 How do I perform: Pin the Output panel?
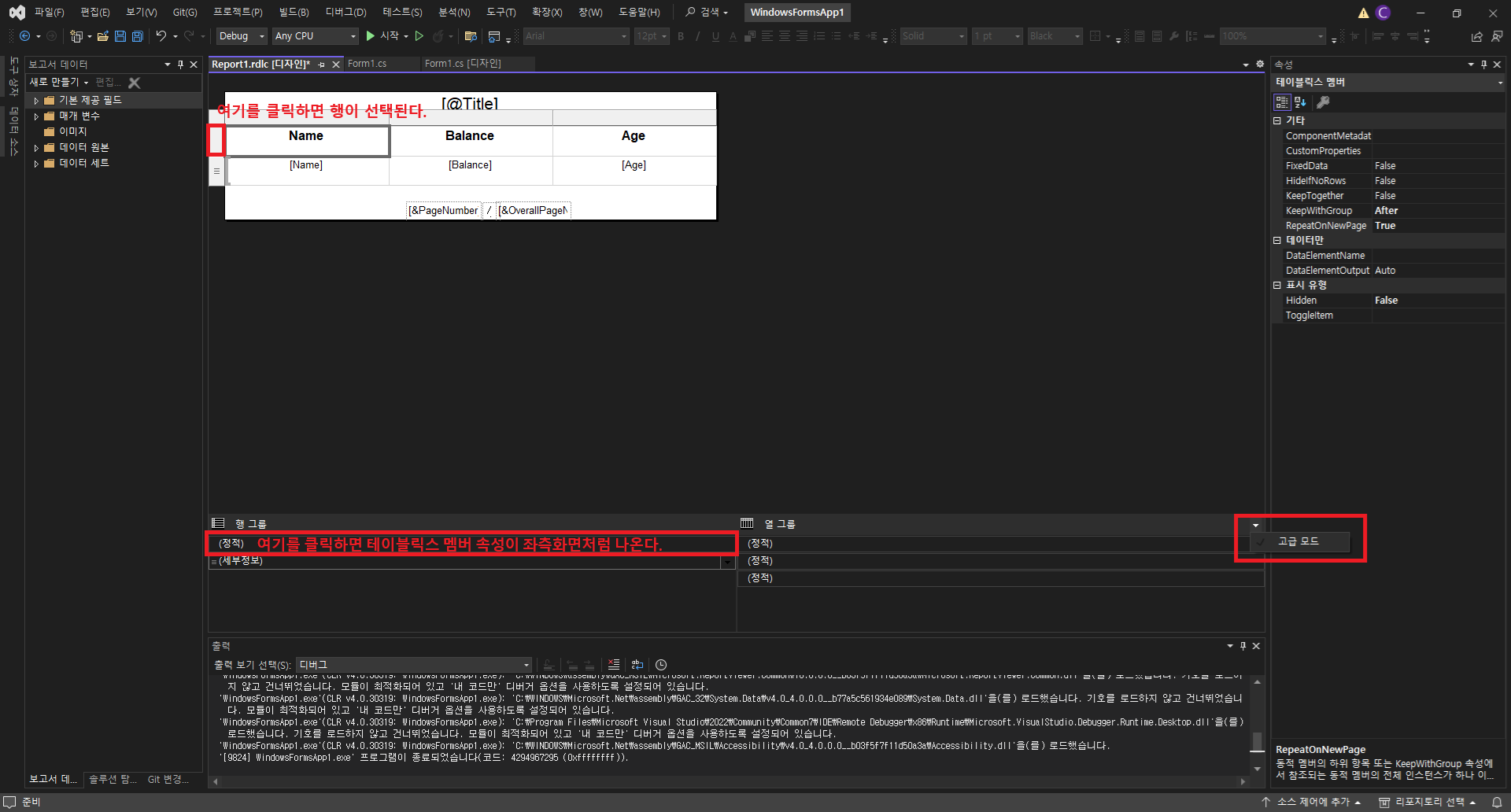(x=1243, y=646)
